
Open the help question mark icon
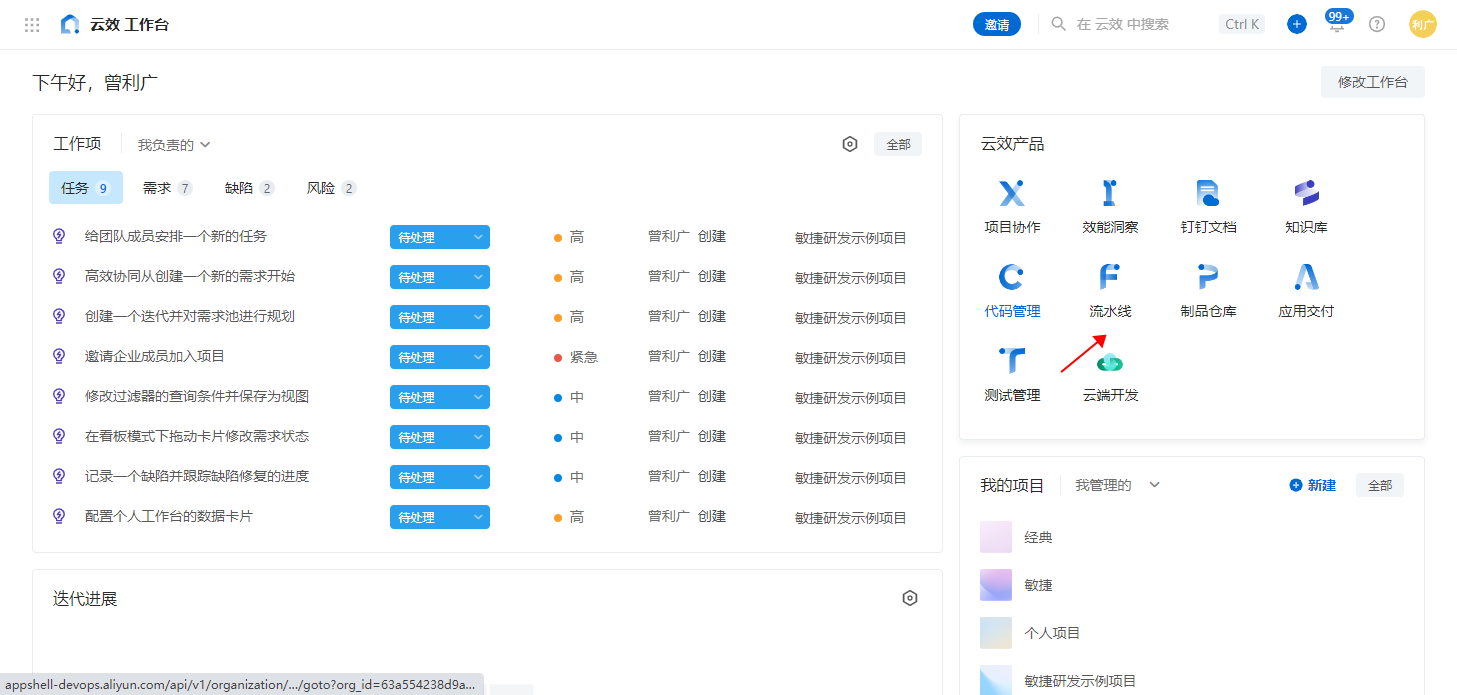click(1377, 24)
